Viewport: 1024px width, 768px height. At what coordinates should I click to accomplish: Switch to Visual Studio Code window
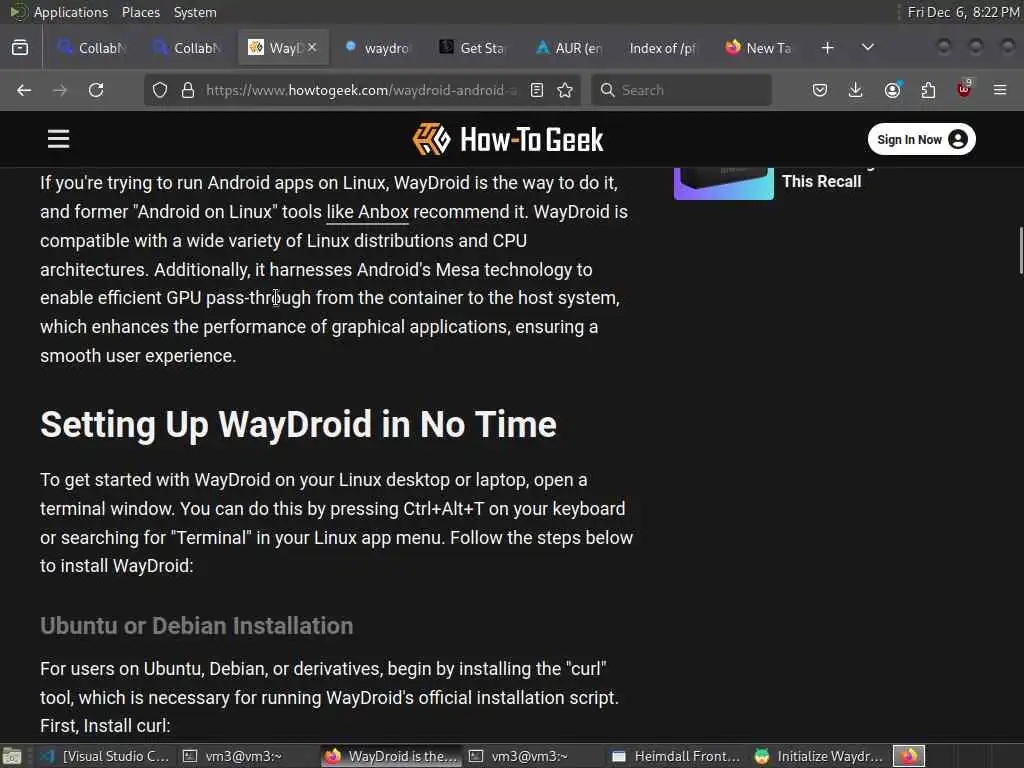point(104,756)
